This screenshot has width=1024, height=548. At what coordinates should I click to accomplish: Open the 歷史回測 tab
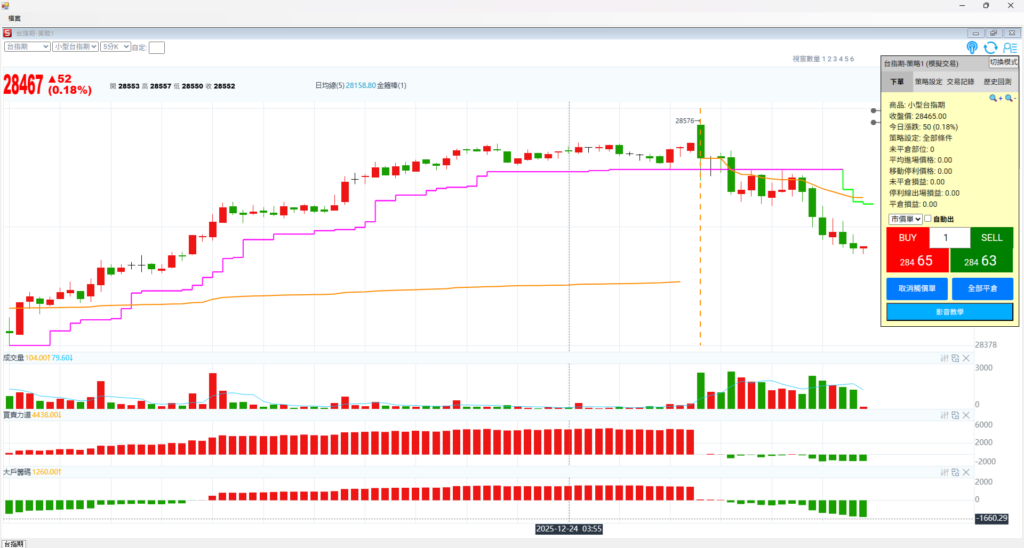(996, 82)
